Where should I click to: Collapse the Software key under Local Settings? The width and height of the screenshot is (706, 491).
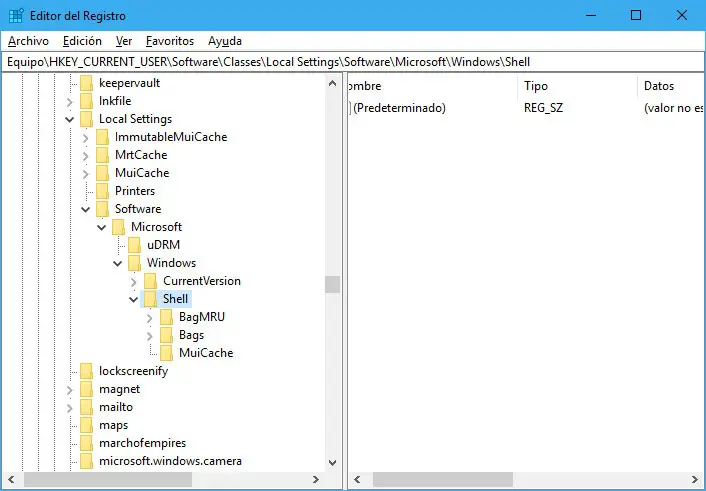86,209
